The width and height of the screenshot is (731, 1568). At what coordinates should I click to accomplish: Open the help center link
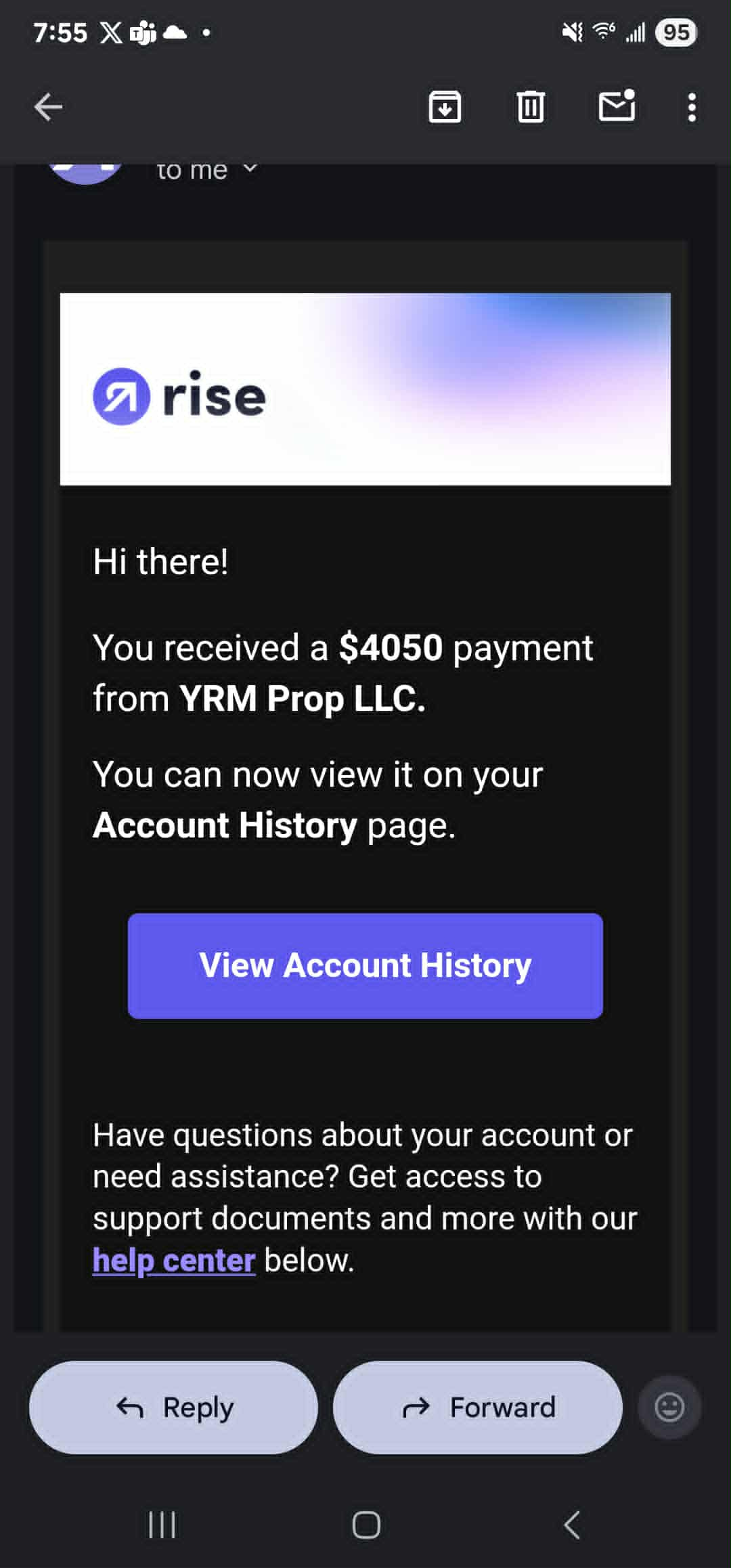(174, 1261)
